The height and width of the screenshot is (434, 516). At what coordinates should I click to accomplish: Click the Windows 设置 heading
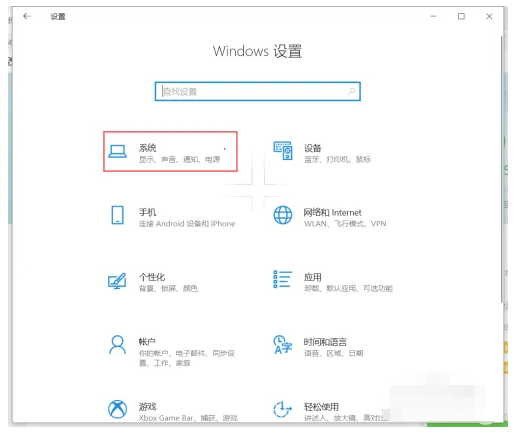coord(258,51)
